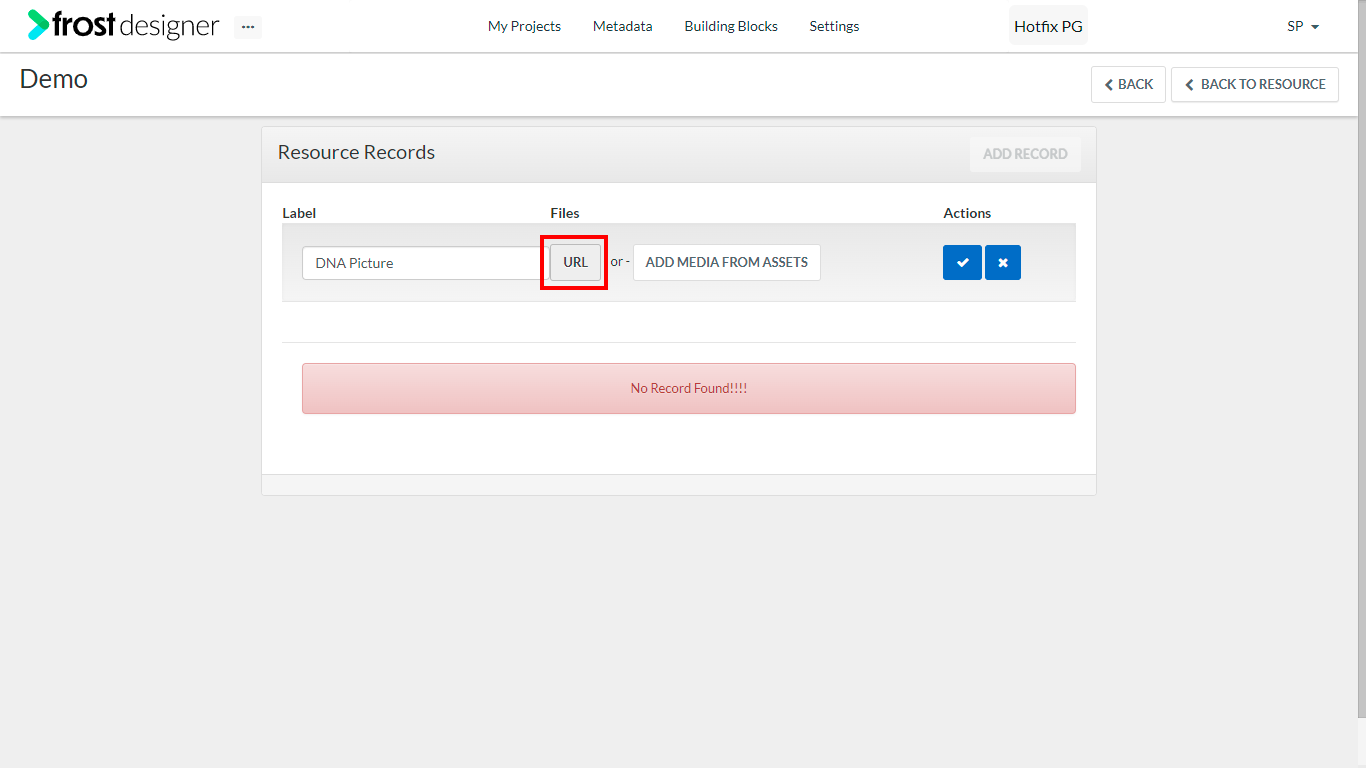Open Settings in the top navigation
The height and width of the screenshot is (768, 1366).
tap(834, 26)
